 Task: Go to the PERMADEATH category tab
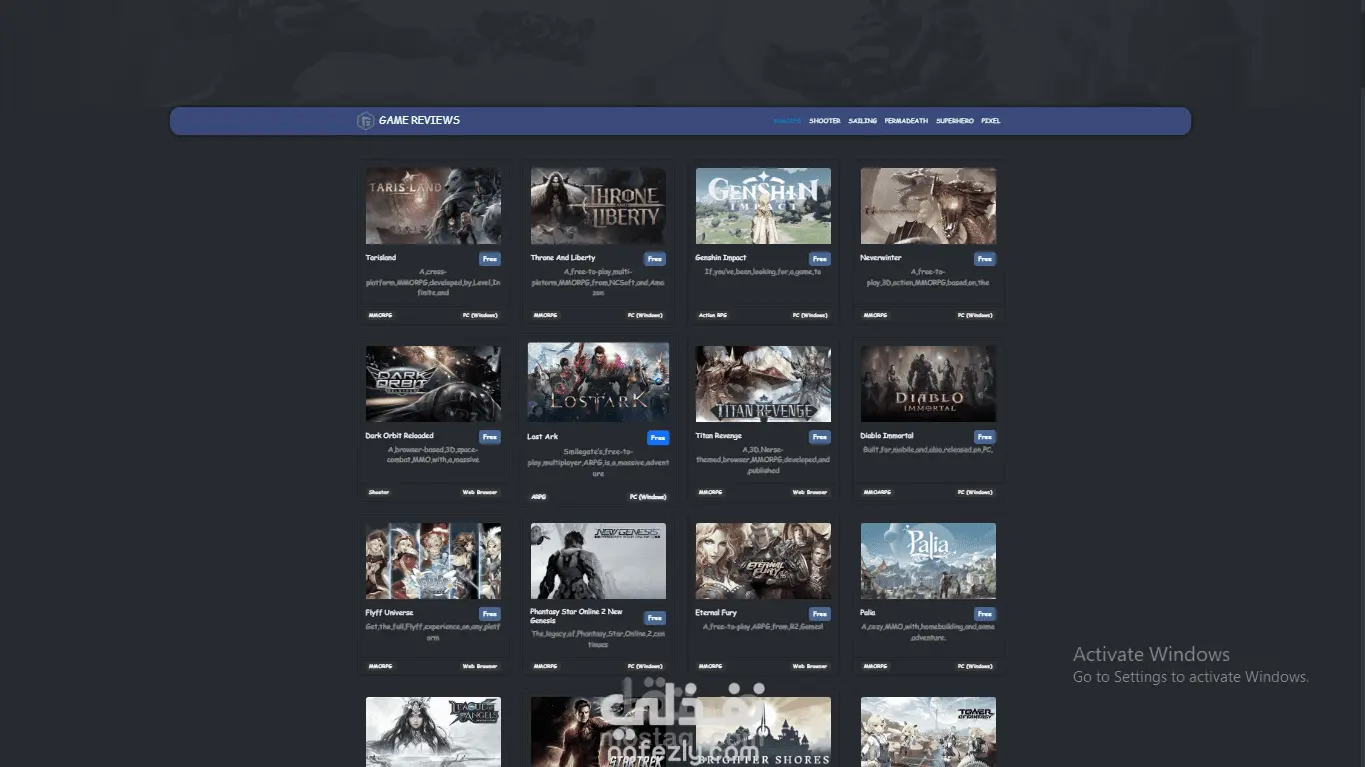click(x=907, y=121)
